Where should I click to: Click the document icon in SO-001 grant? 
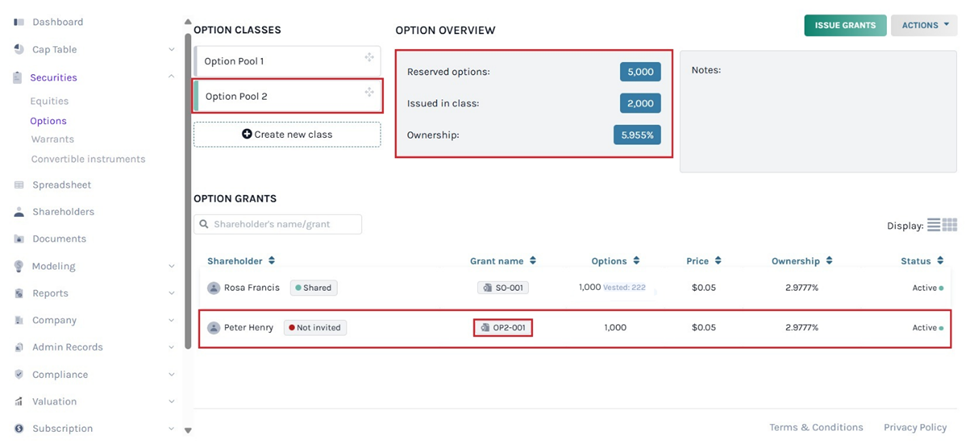pyautogui.click(x=487, y=288)
